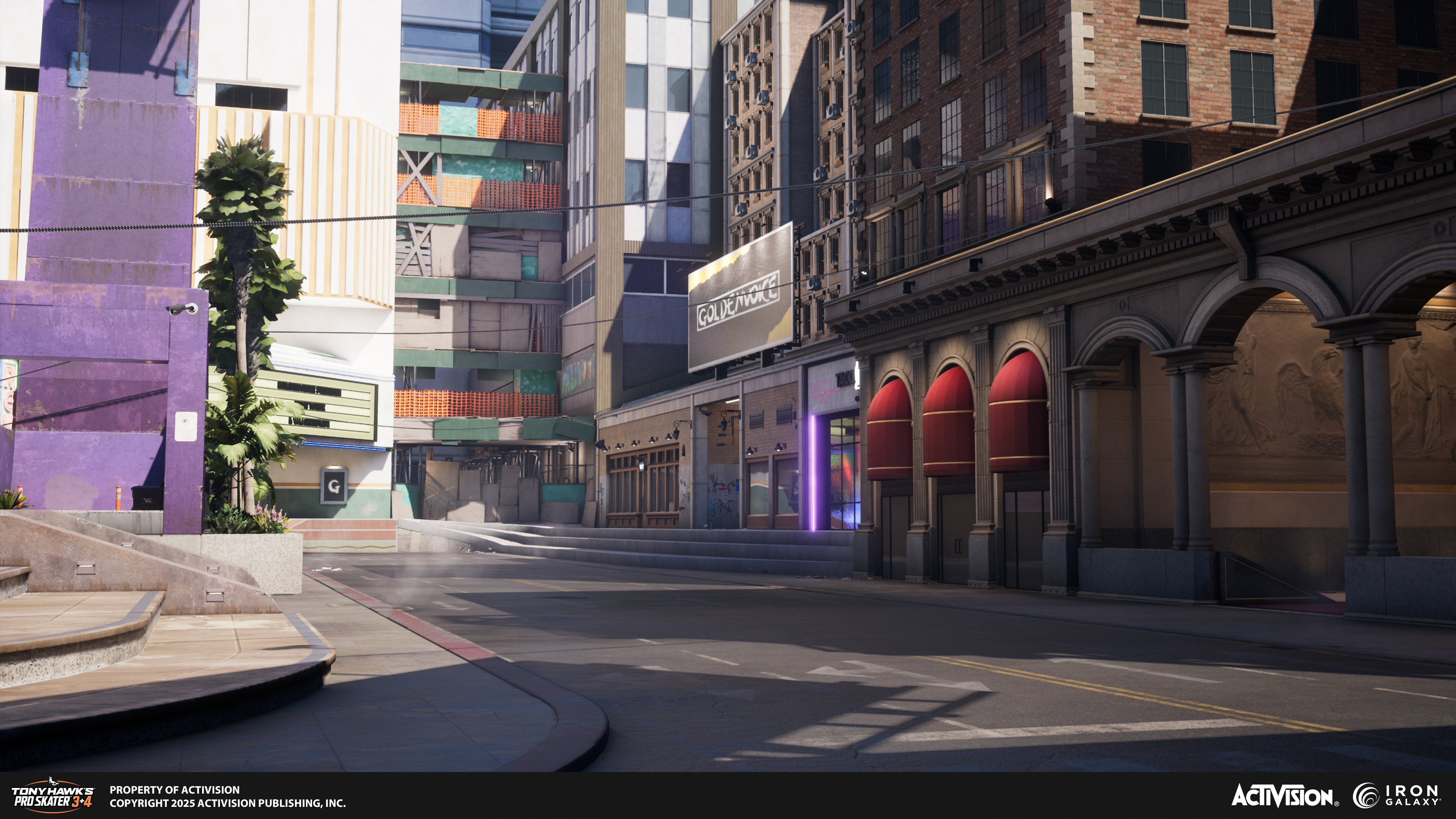
Task: Click the Tony Hawk's Pro Skater 3+4 logo
Action: coord(53,795)
